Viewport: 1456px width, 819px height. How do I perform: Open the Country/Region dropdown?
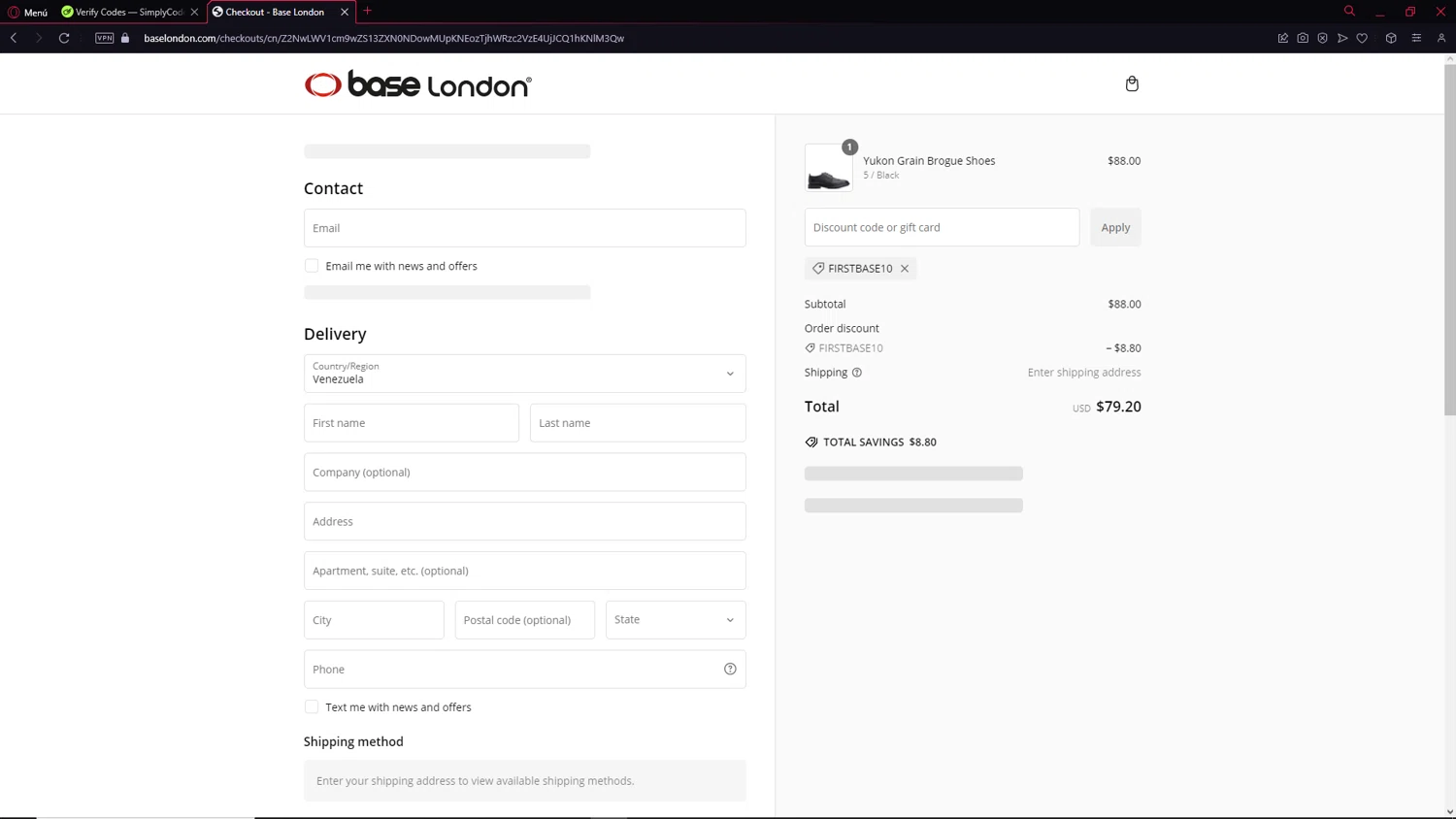point(524,374)
